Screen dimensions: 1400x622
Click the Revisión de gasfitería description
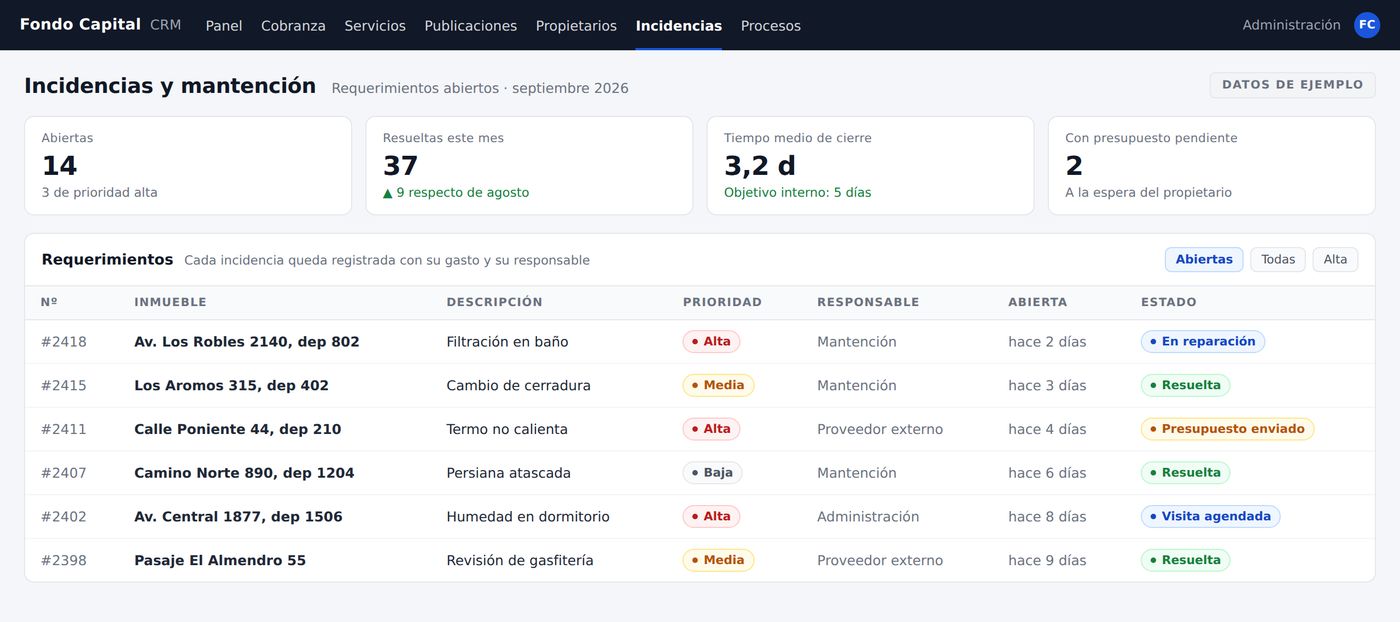click(x=520, y=560)
